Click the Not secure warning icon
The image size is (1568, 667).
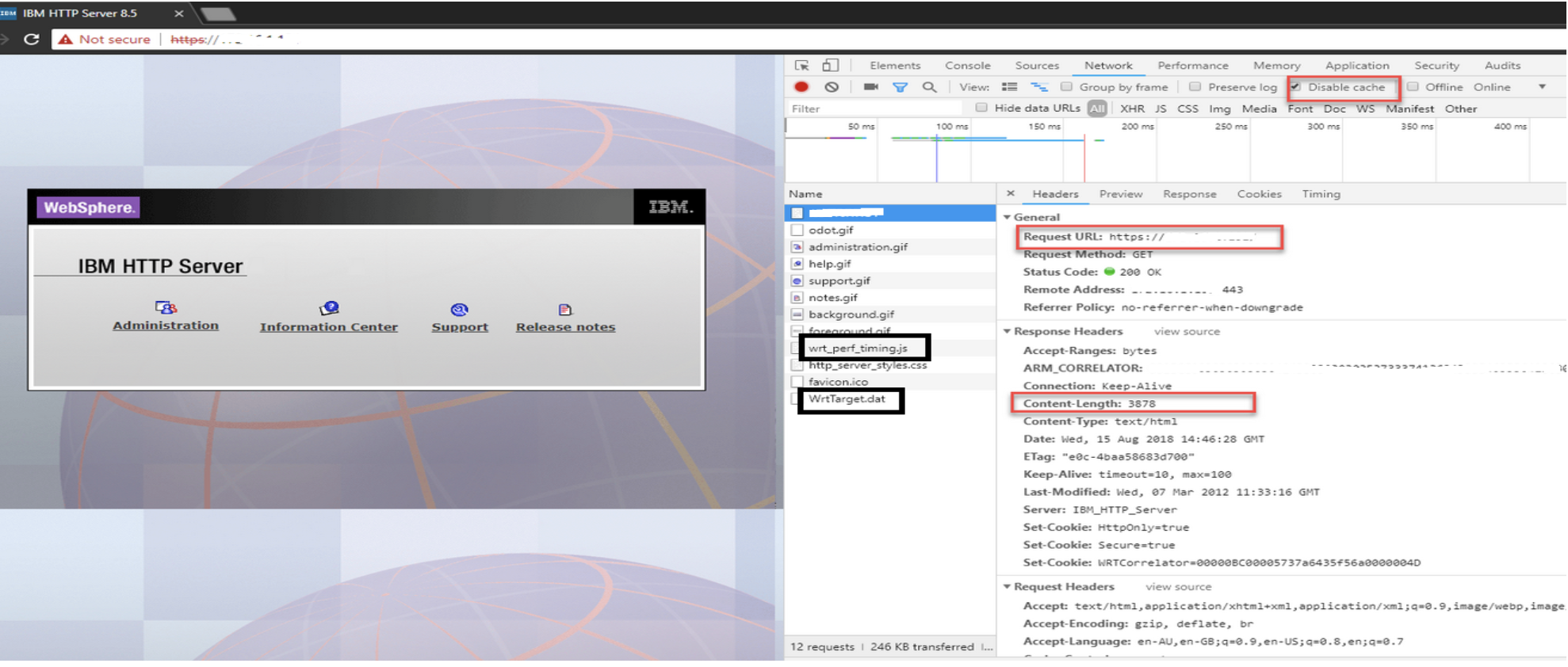[x=65, y=39]
